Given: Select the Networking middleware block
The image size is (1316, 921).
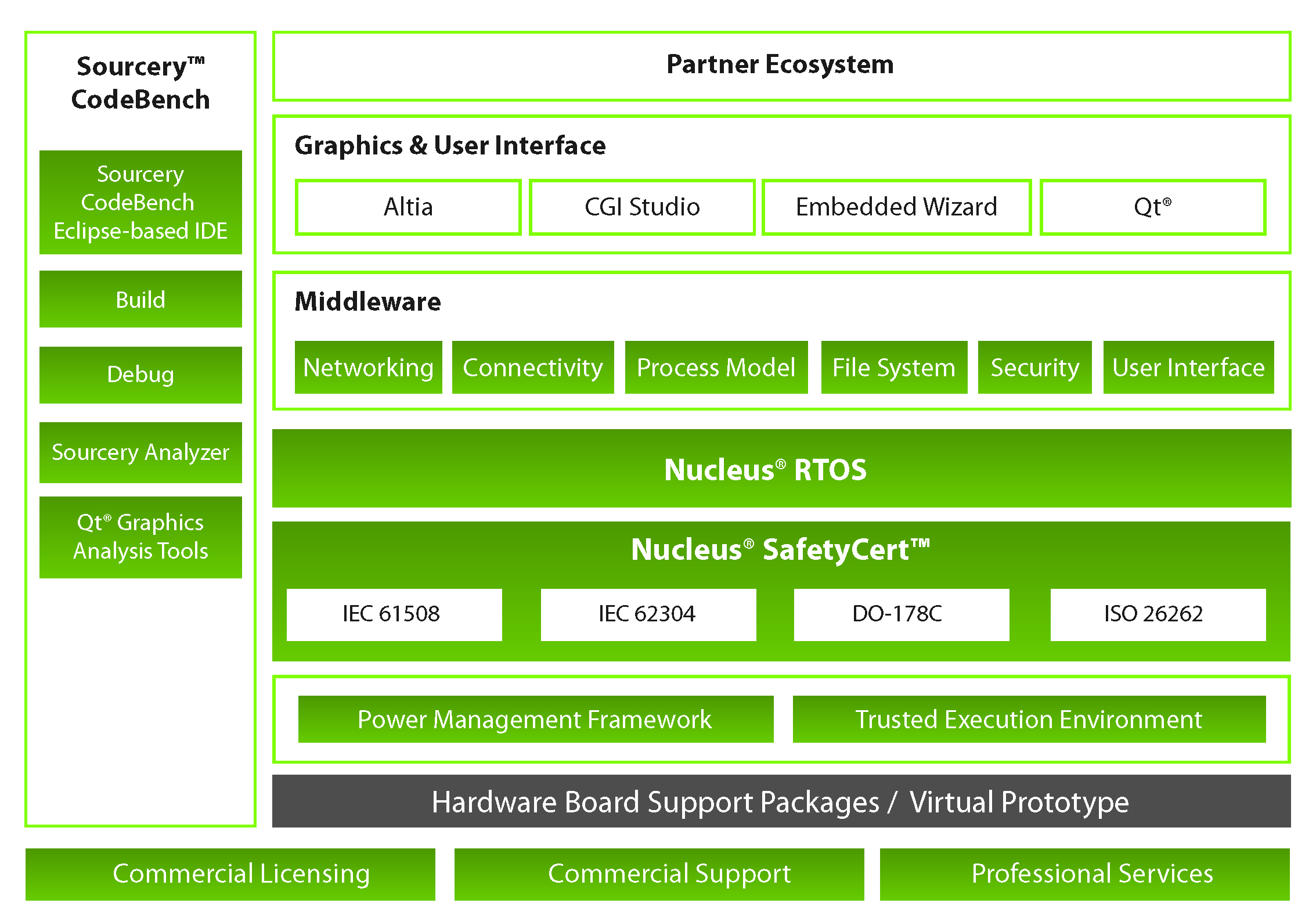Looking at the screenshot, I should pos(368,368).
